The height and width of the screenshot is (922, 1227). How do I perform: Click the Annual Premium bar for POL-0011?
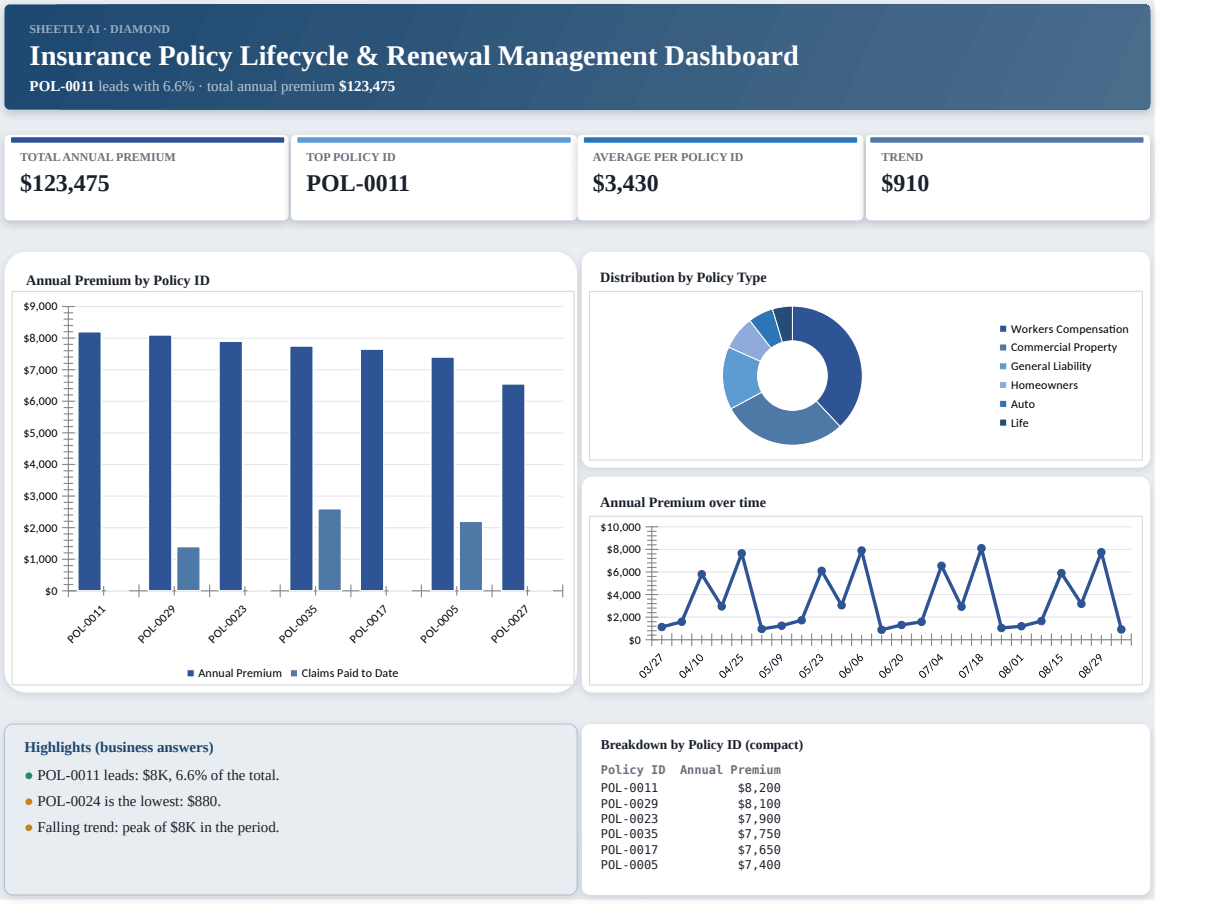click(x=90, y=461)
